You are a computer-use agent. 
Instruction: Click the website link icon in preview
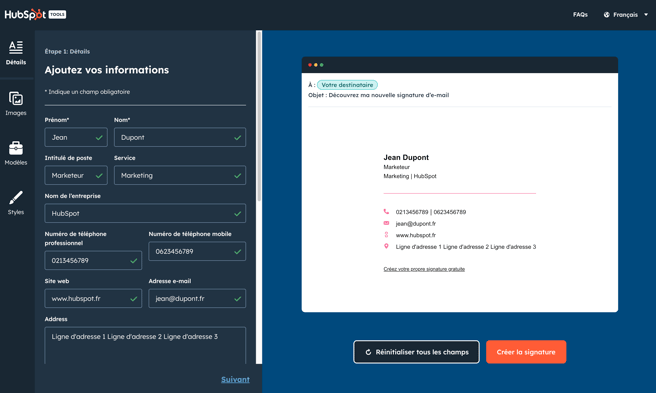(x=386, y=235)
